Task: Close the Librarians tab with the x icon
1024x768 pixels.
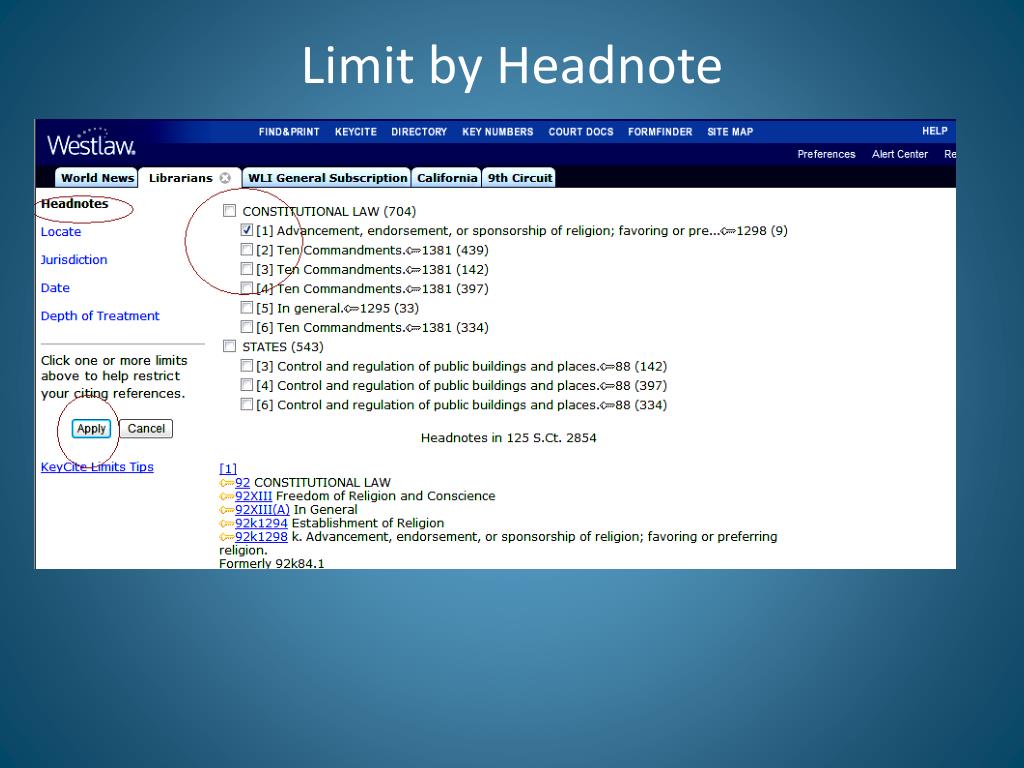Action: pos(225,178)
